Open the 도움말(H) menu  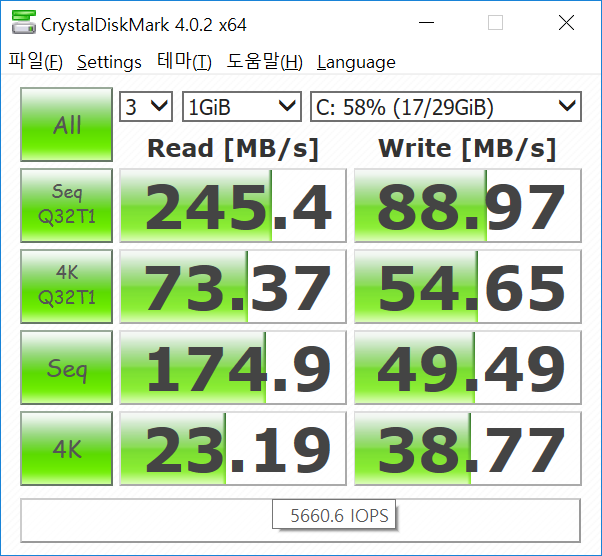pyautogui.click(x=265, y=61)
